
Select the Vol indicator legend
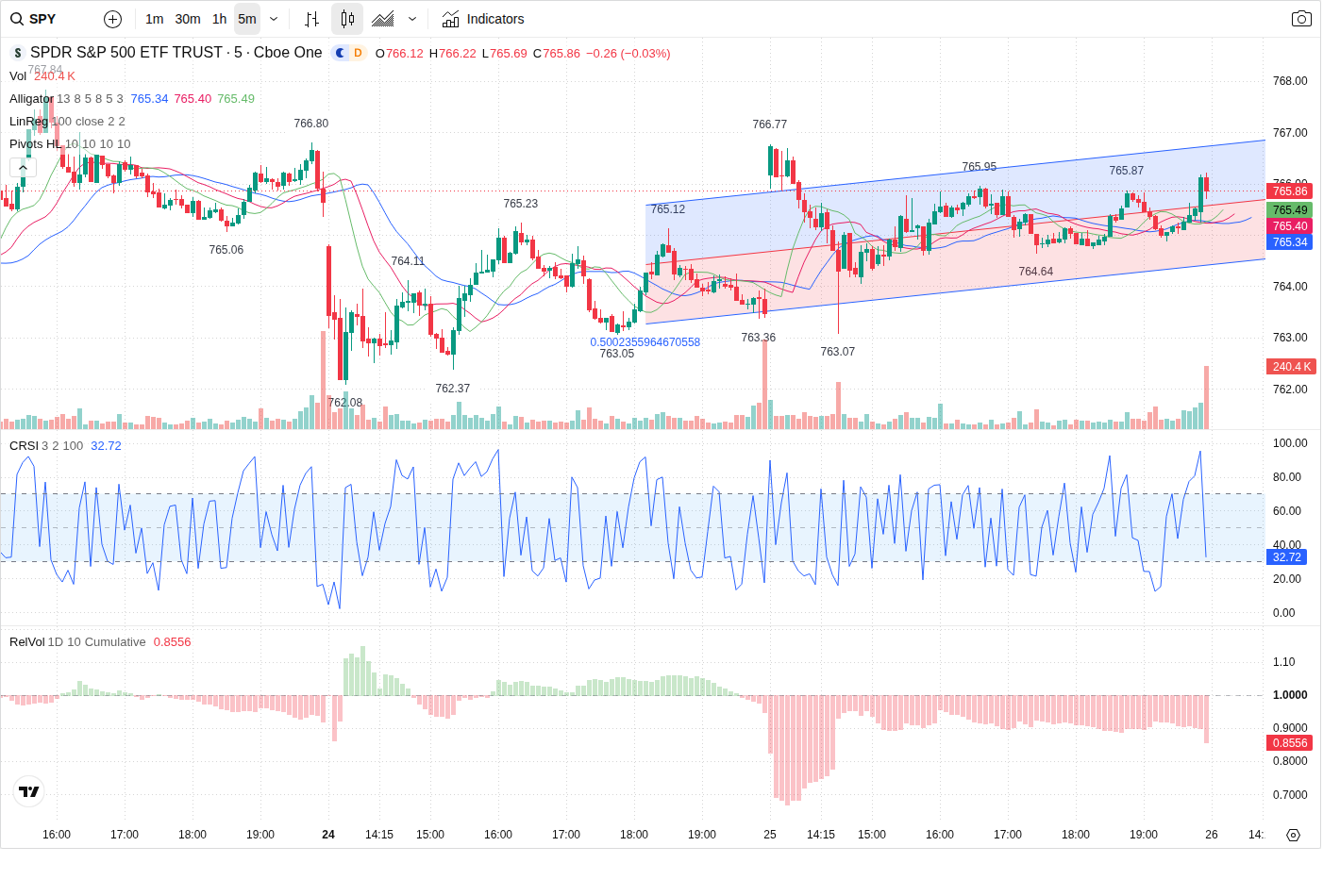tap(18, 76)
